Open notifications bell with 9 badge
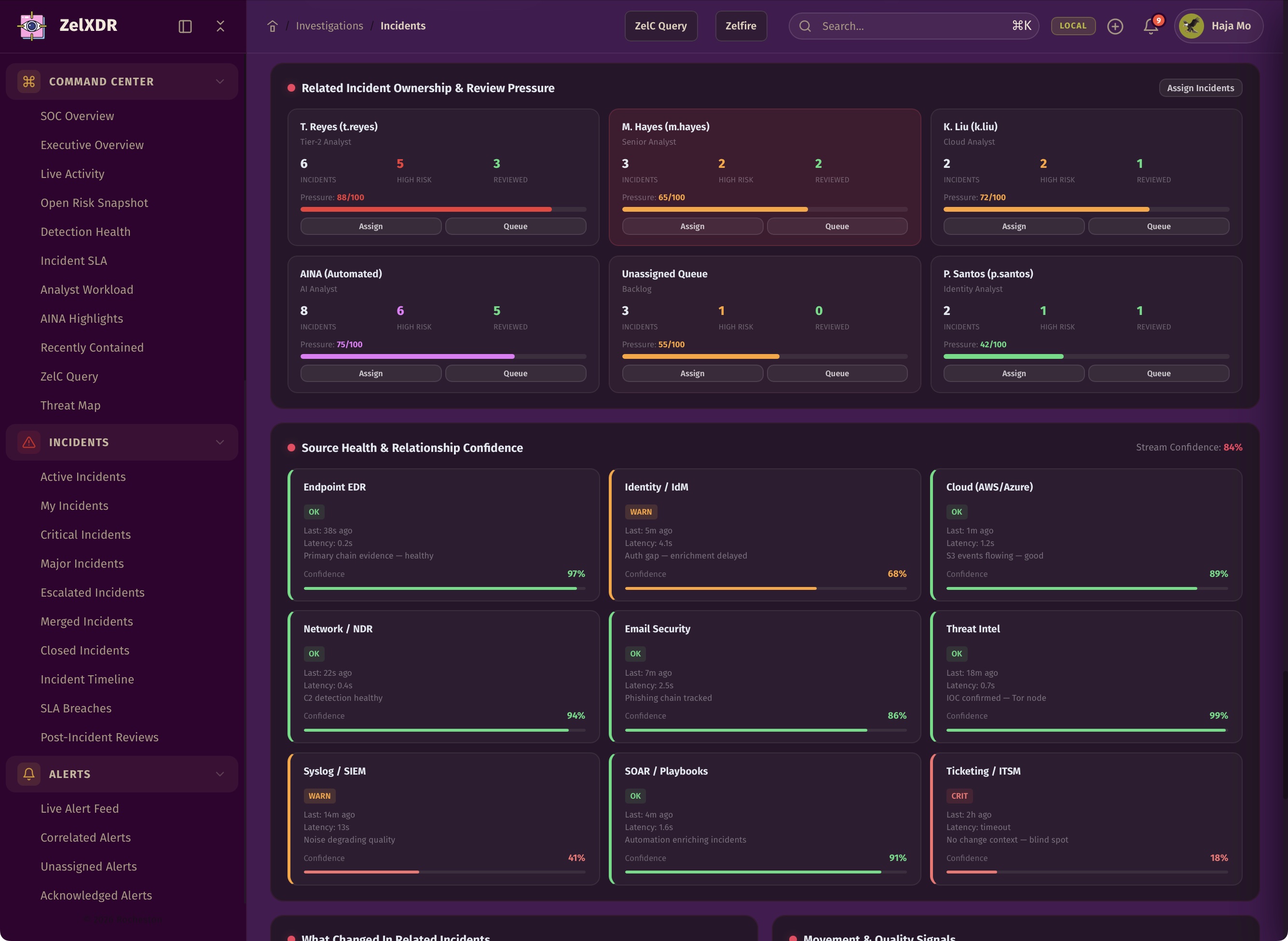The image size is (1288, 941). (1151, 26)
